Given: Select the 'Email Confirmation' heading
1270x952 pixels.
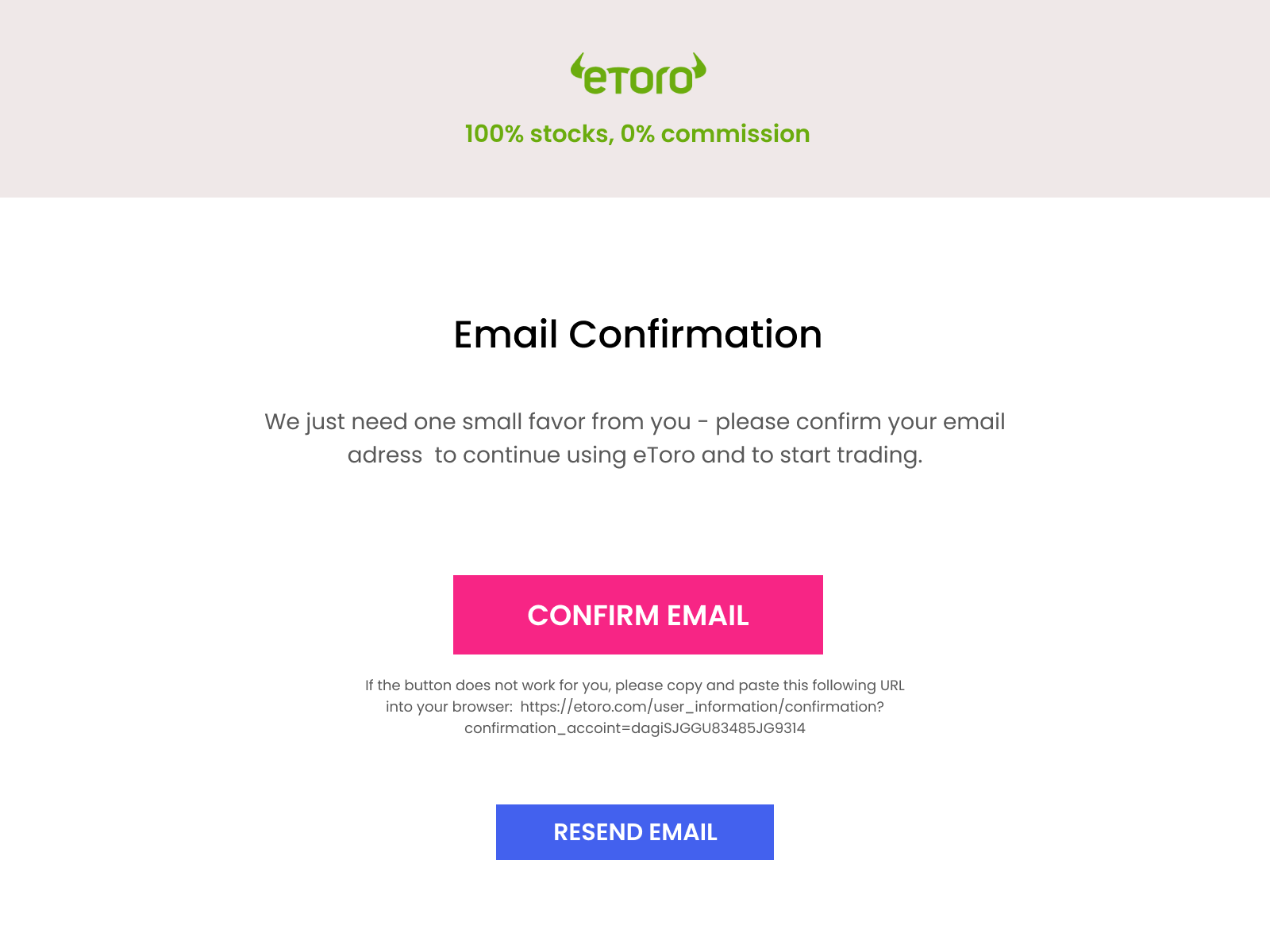Looking at the screenshot, I should (637, 335).
